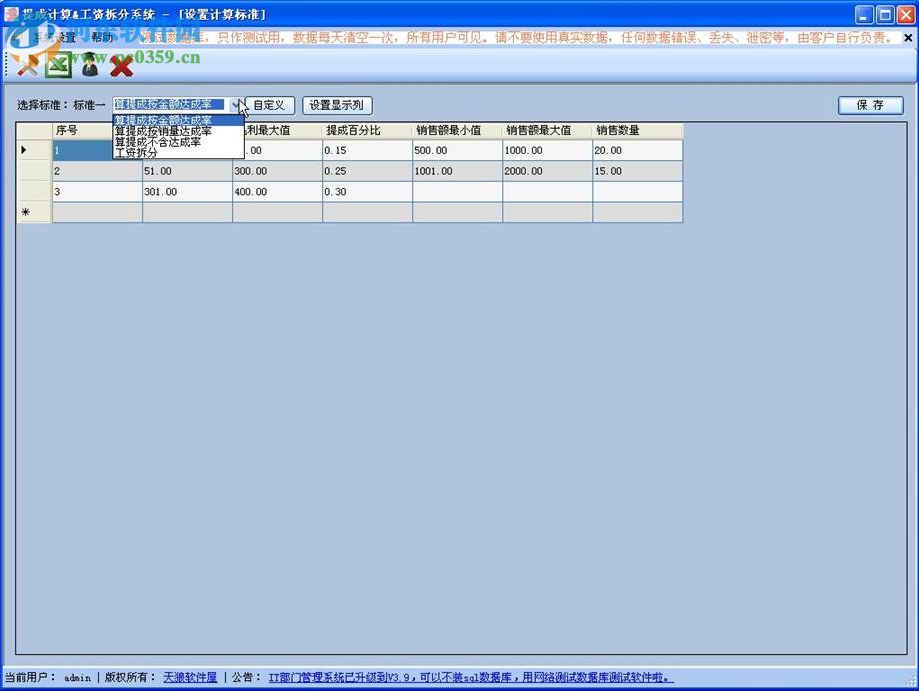The height and width of the screenshot is (691, 919).
Task: Click the 销售数量 cell containing 20.00
Action: (x=638, y=151)
